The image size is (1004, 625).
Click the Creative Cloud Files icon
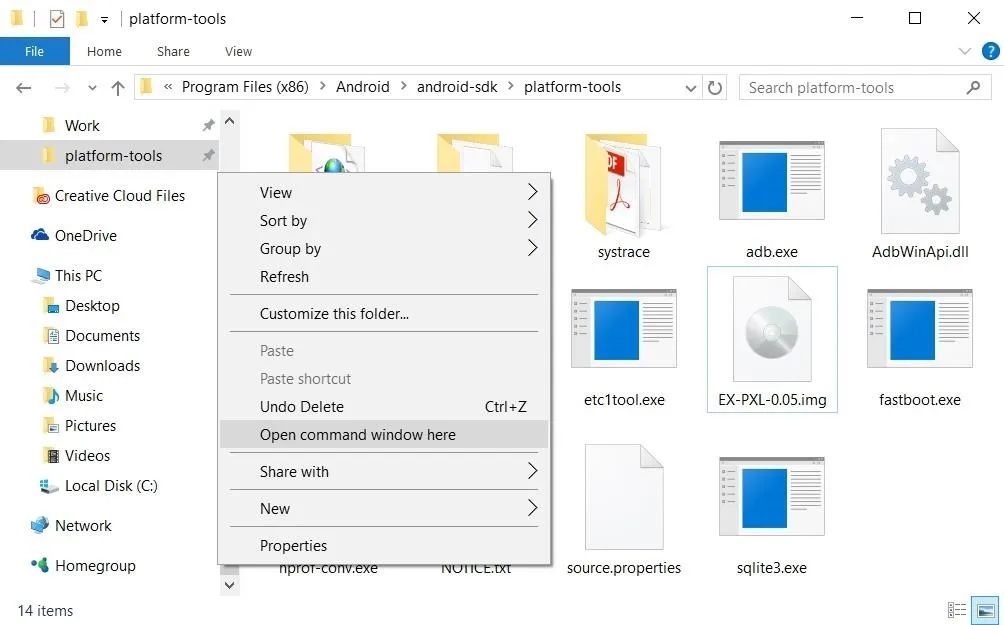click(x=40, y=195)
